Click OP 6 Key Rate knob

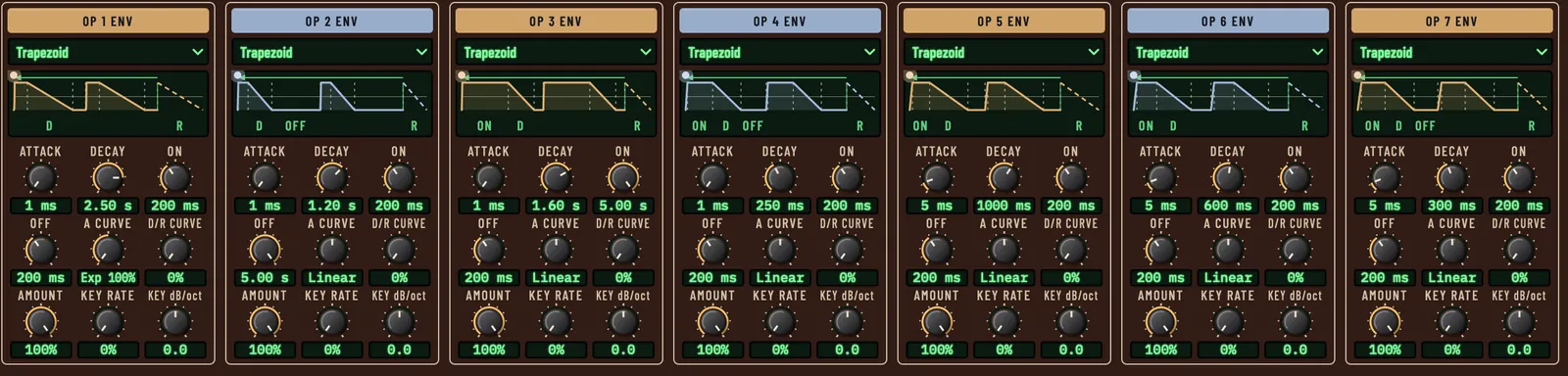(1228, 322)
